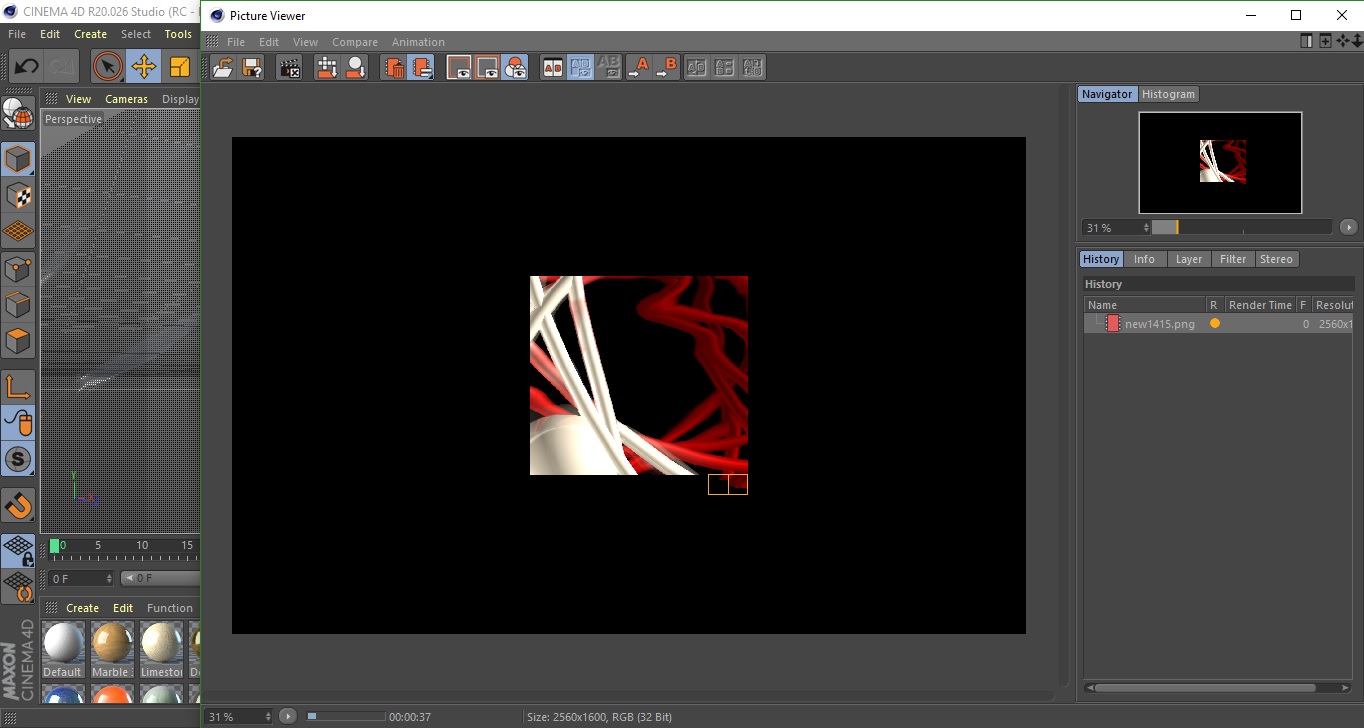Toggle AB compare mode icon
Image resolution: width=1364 pixels, height=728 pixels.
552,68
